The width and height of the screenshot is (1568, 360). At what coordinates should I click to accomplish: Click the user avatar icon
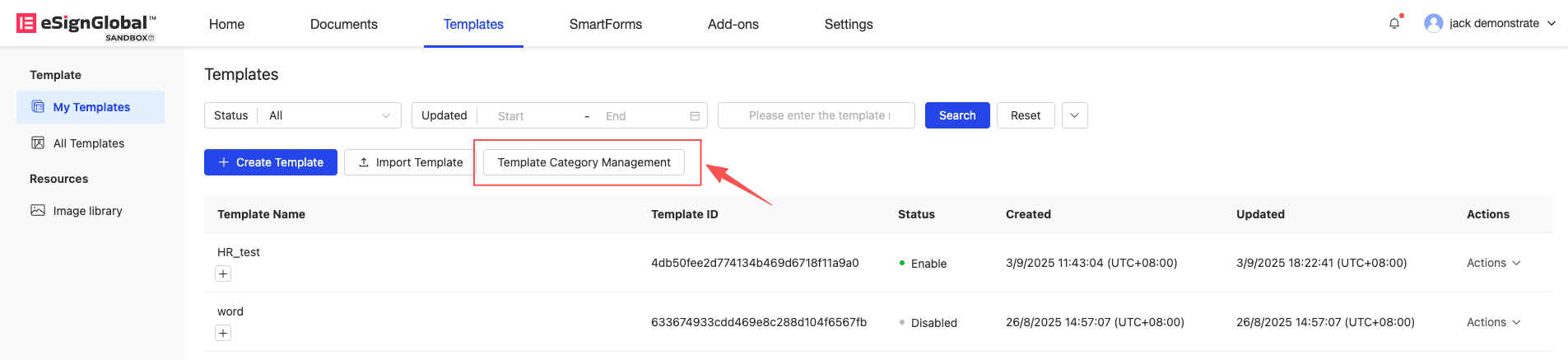pyautogui.click(x=1433, y=23)
